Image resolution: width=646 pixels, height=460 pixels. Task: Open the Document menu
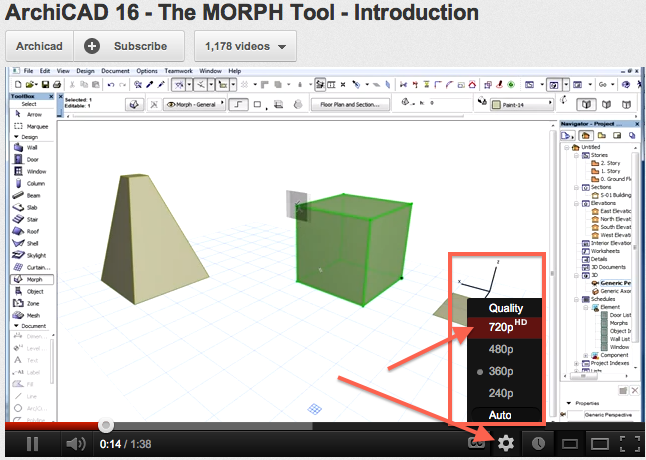[115, 71]
